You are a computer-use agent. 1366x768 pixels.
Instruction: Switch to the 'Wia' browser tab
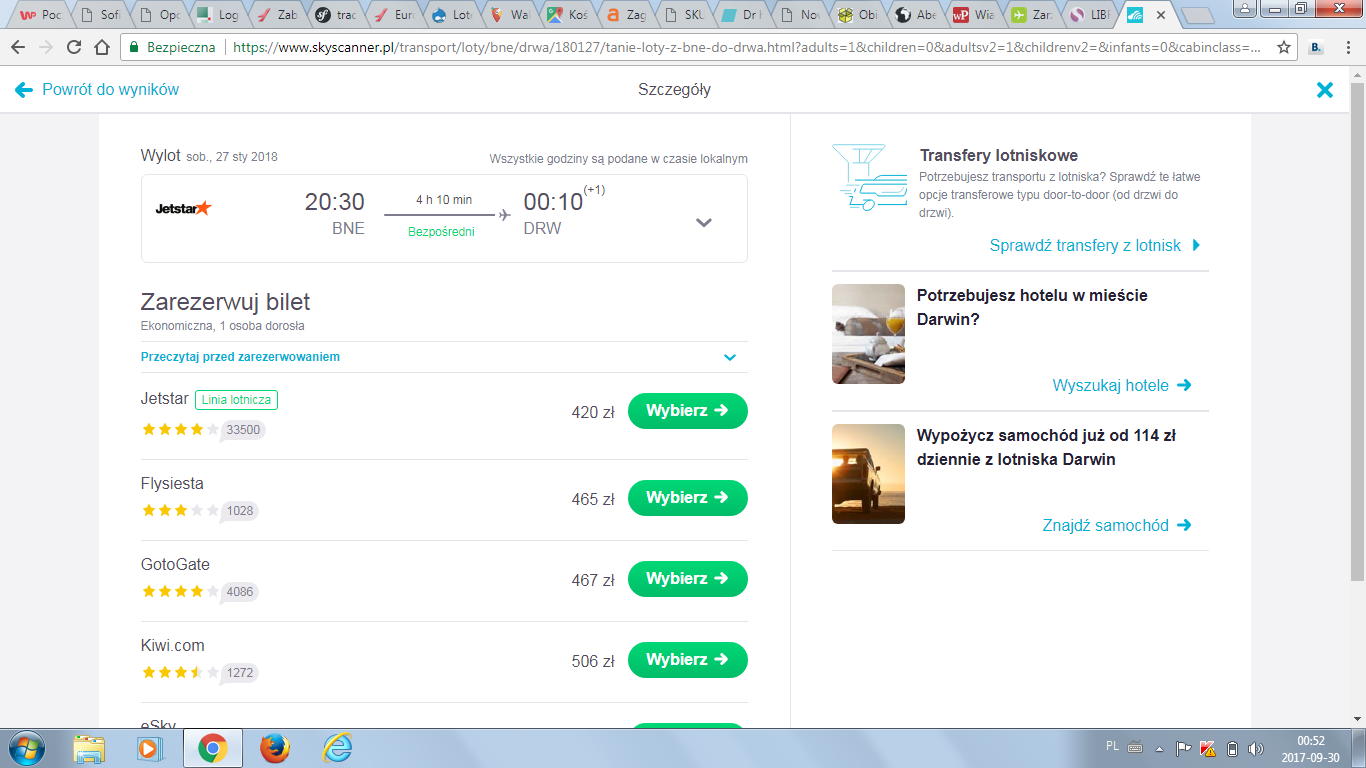976,15
